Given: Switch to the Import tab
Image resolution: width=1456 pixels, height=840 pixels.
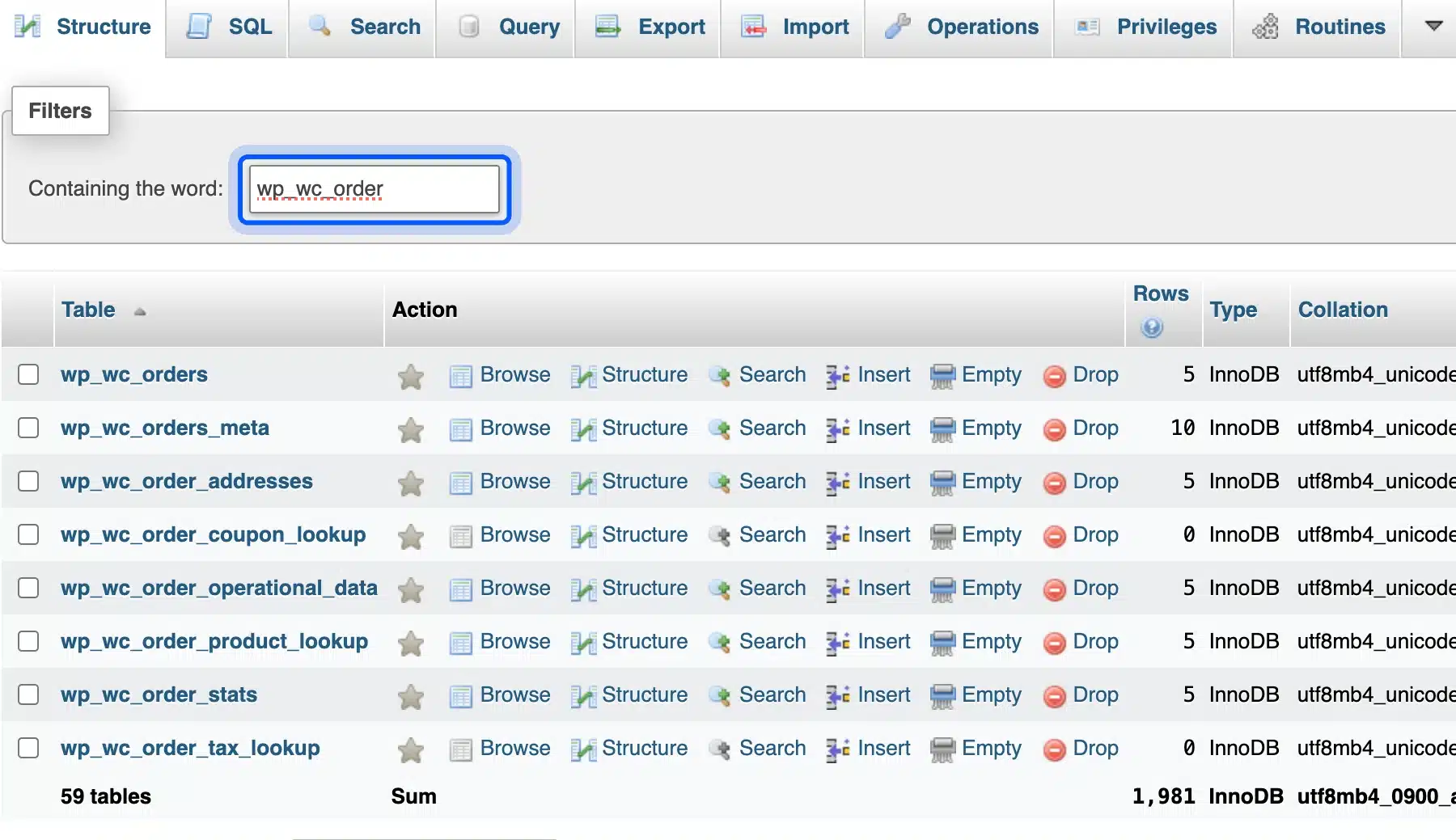Looking at the screenshot, I should click(793, 27).
